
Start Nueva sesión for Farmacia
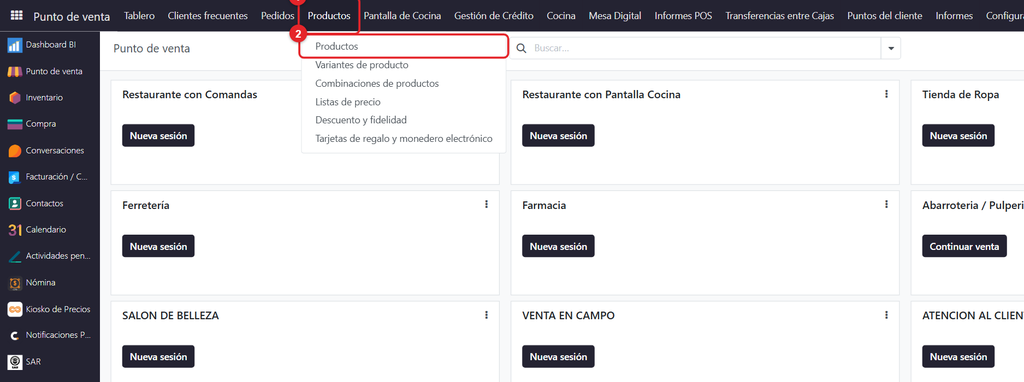point(558,246)
